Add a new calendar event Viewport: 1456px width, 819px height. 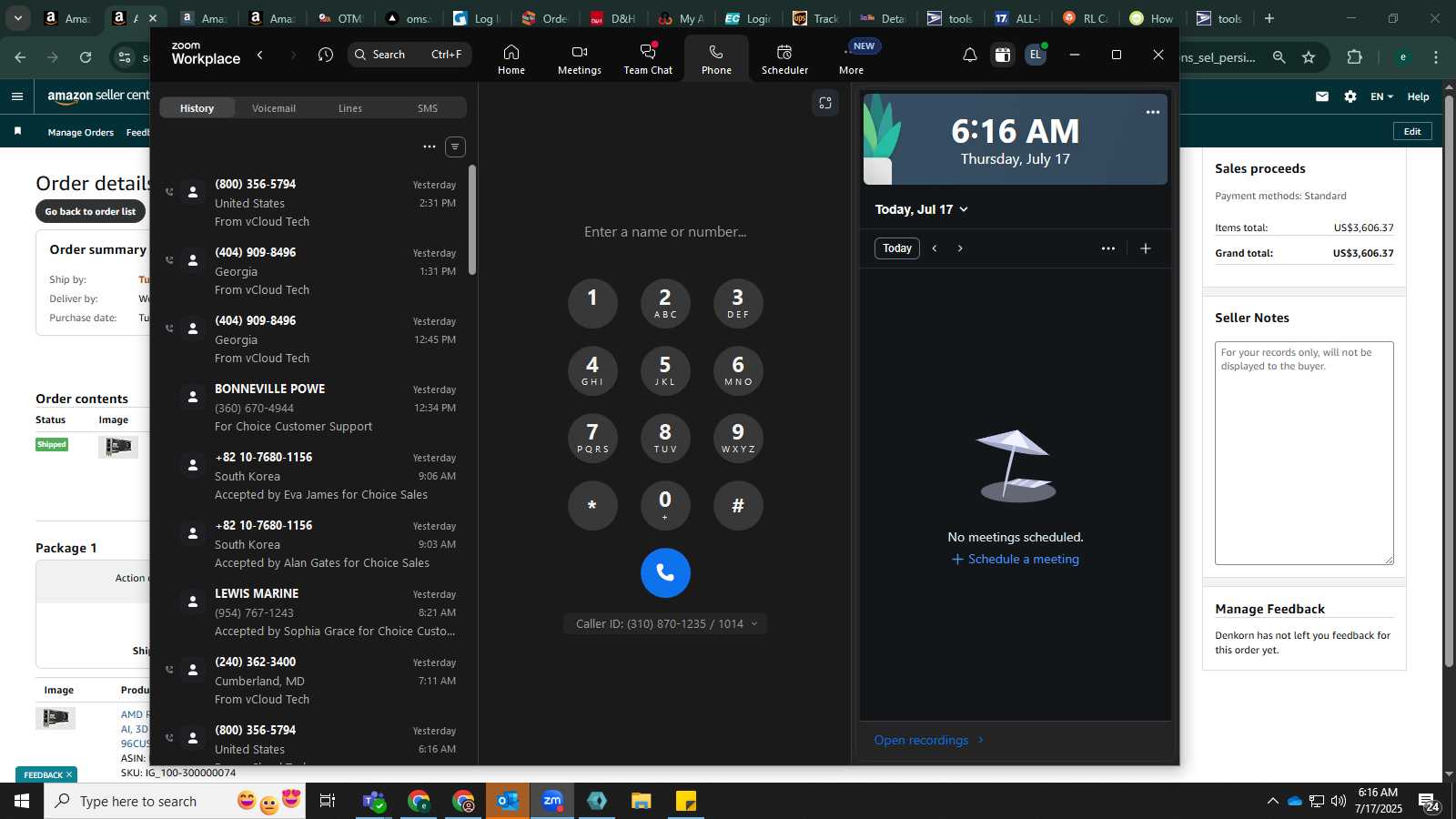(1146, 248)
